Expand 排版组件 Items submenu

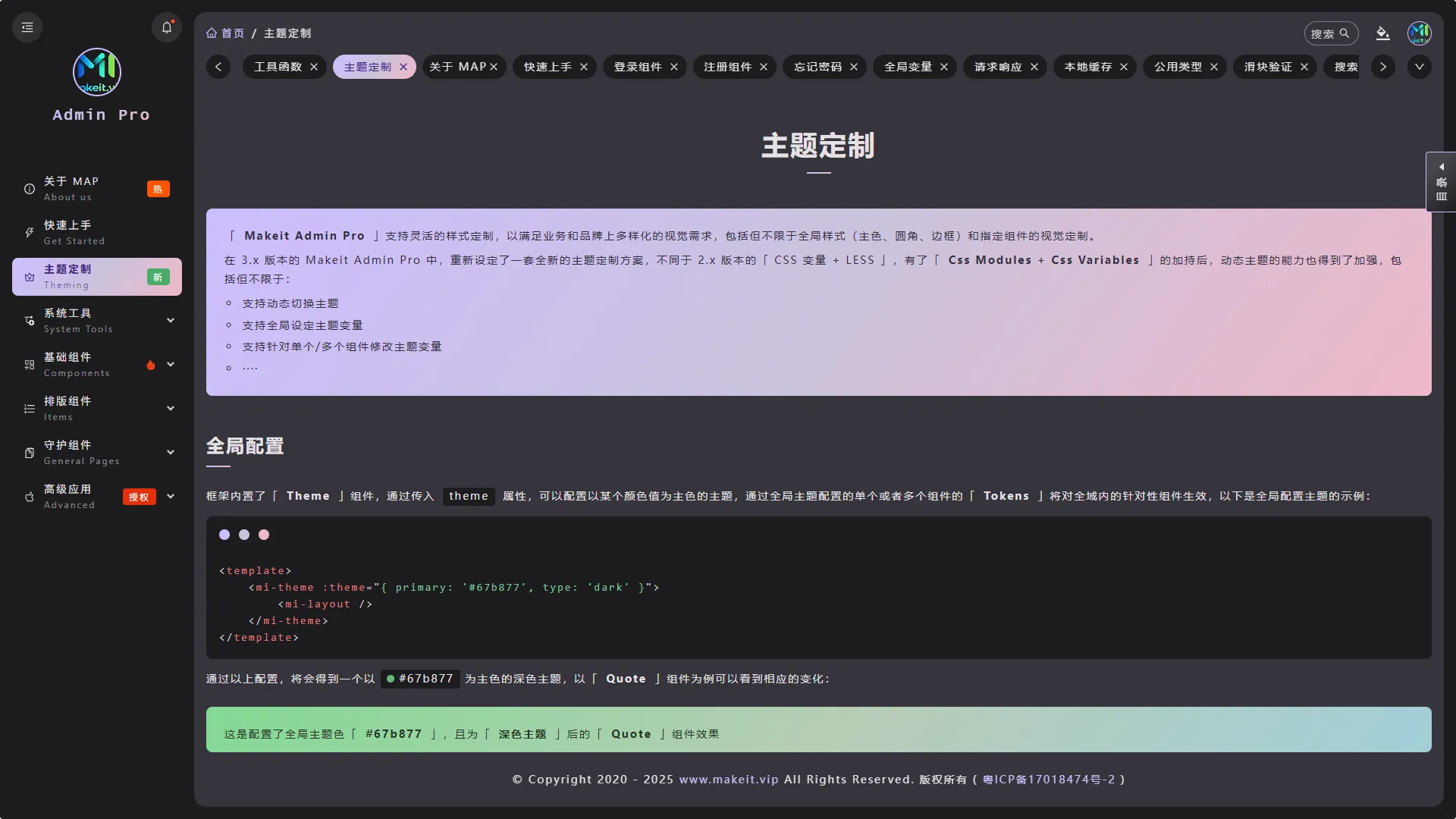click(97, 409)
